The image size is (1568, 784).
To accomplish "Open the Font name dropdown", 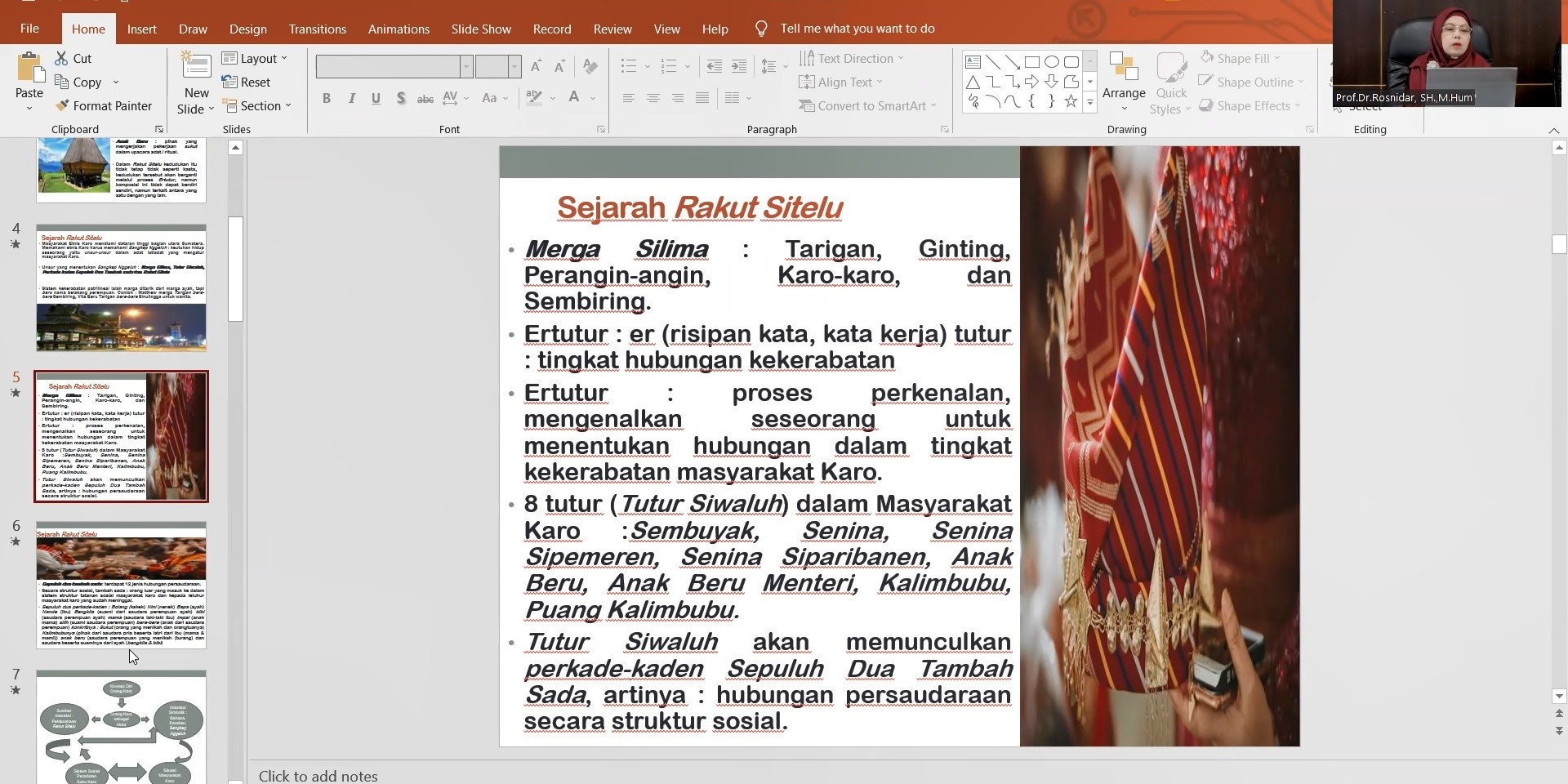I will click(x=466, y=66).
